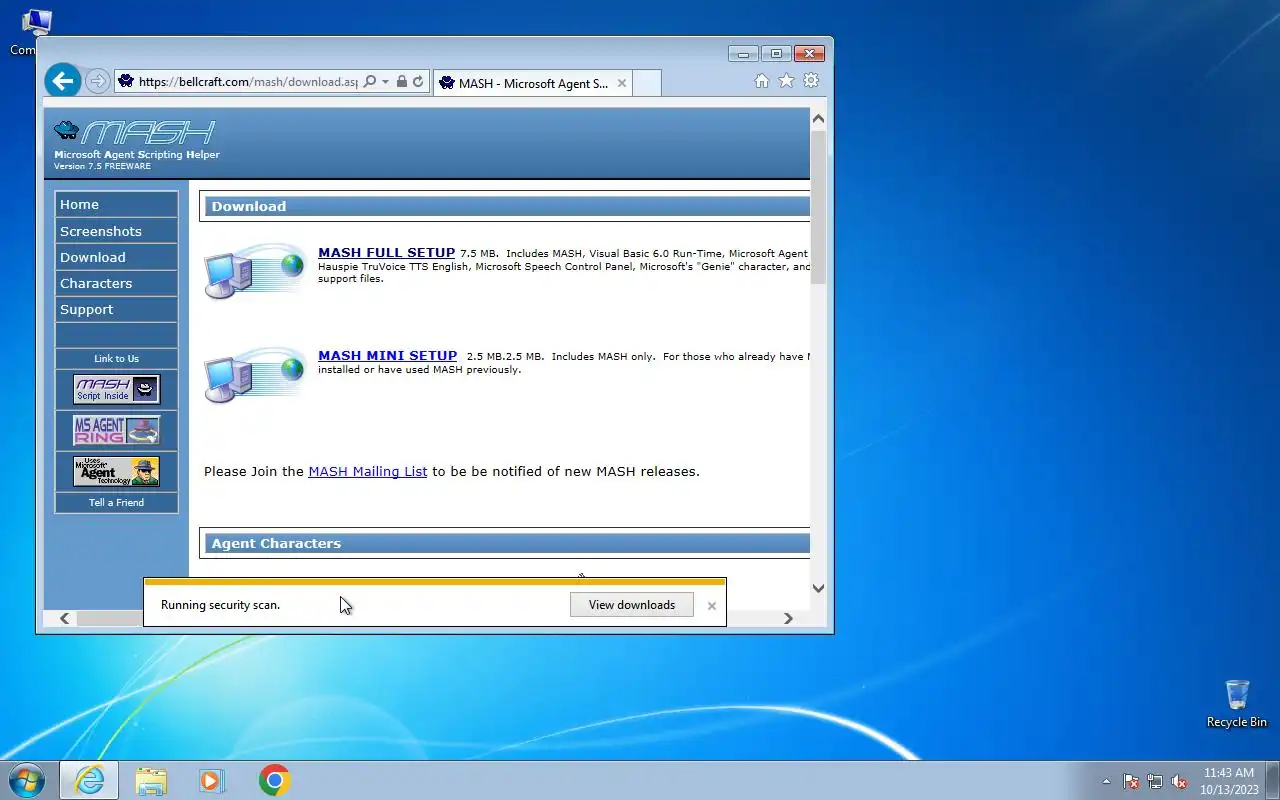
Task: Click the address bar URL field
Action: (x=247, y=82)
